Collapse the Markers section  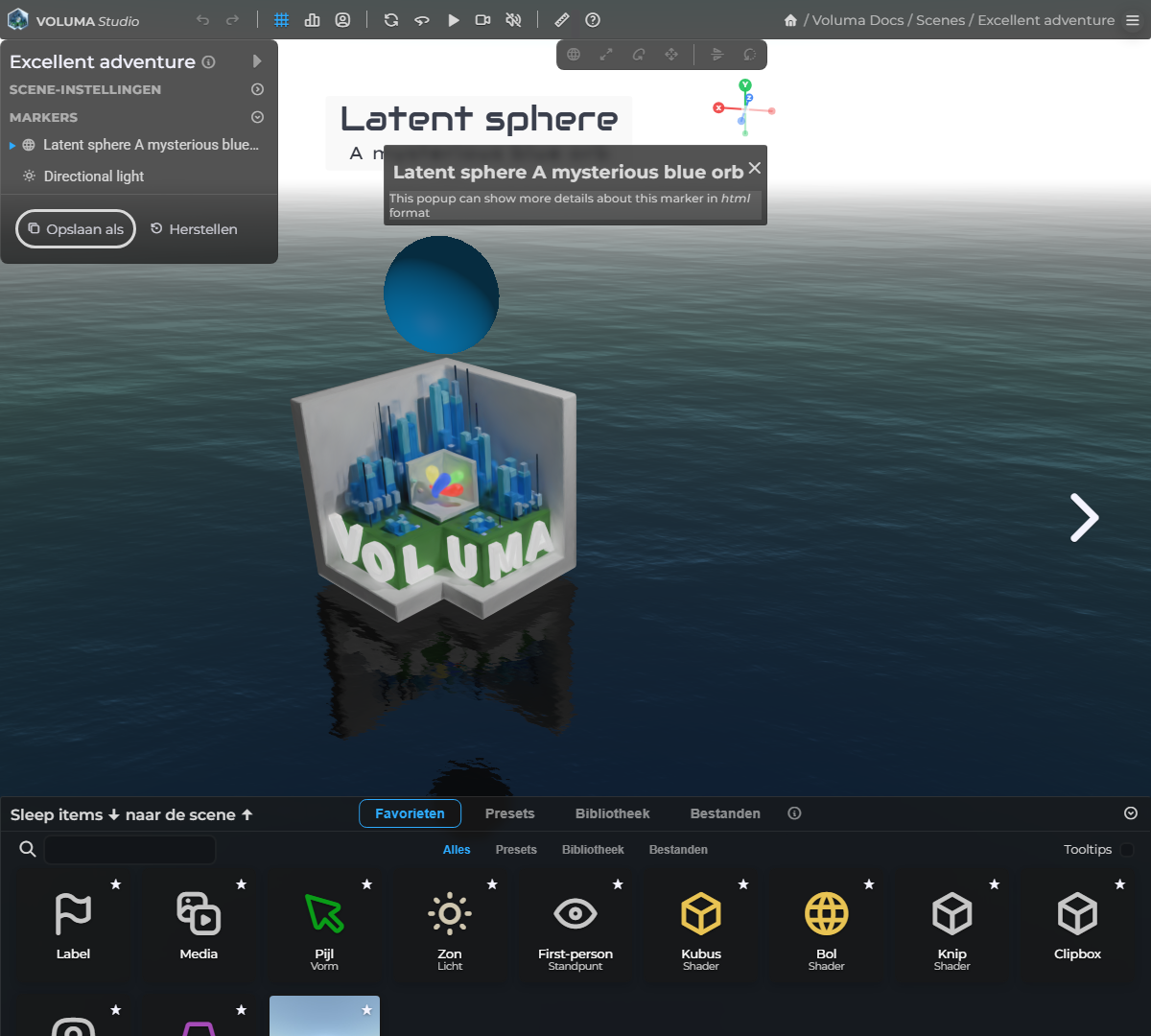(257, 117)
